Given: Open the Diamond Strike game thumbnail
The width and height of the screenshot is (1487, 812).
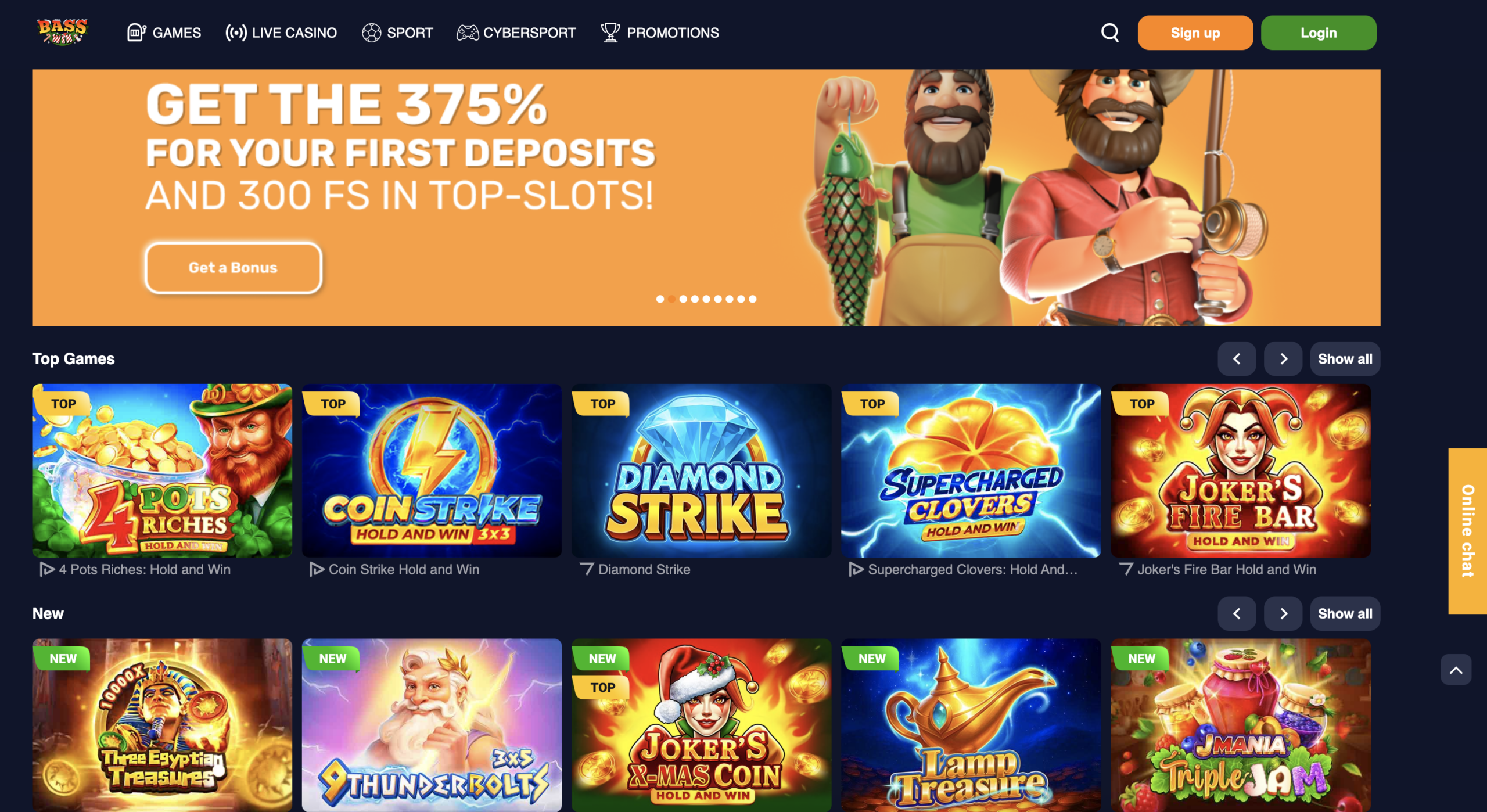Looking at the screenshot, I should click(x=701, y=470).
